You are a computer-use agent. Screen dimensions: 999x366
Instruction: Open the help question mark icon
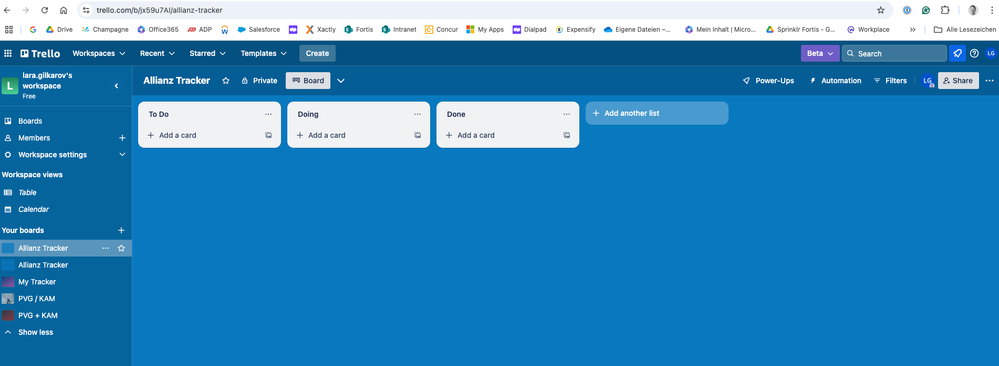[x=974, y=54]
